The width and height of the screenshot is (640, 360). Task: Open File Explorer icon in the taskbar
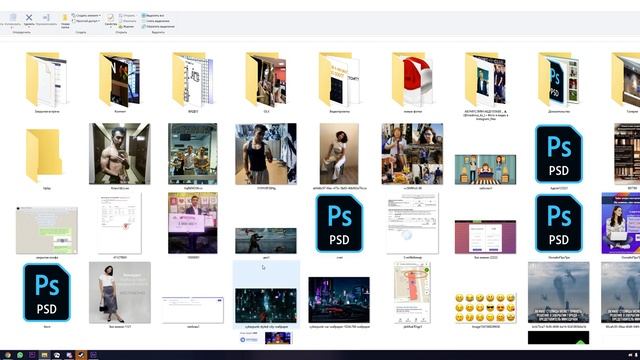tap(44, 355)
